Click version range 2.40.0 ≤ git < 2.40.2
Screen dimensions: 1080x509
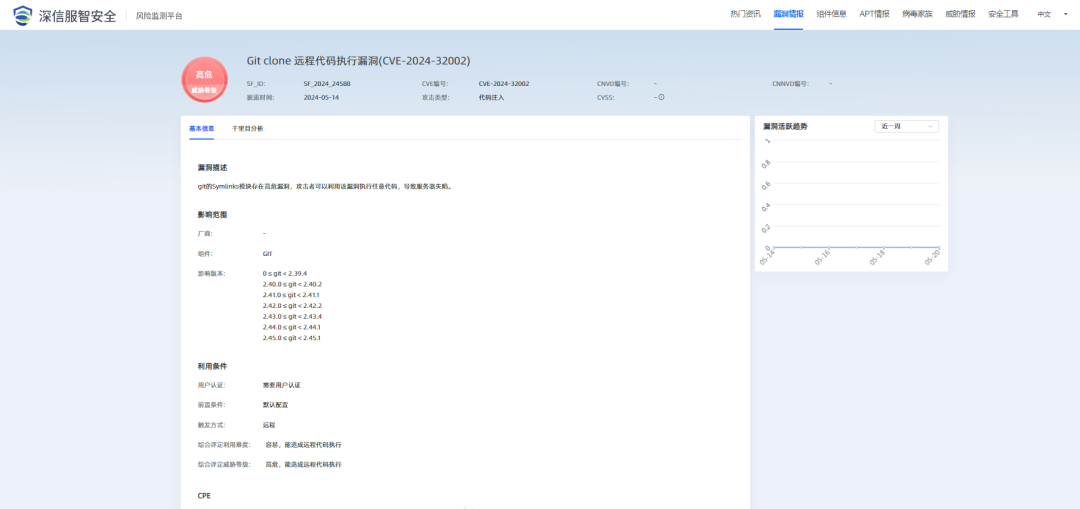click(x=292, y=284)
